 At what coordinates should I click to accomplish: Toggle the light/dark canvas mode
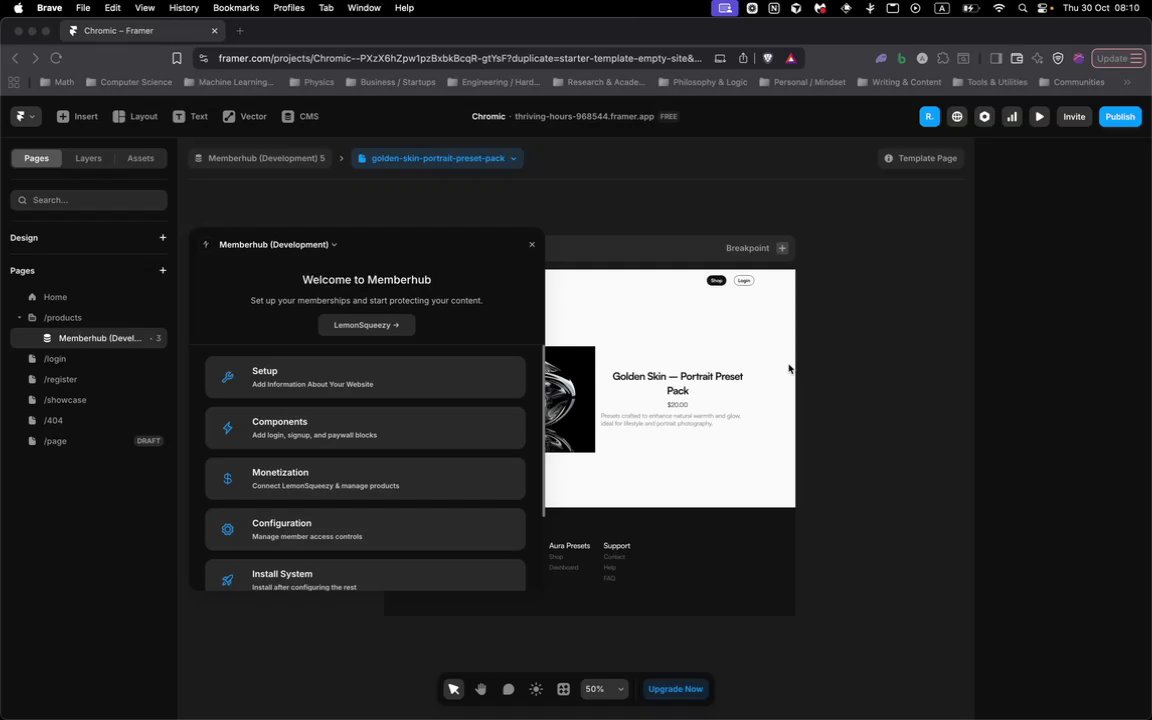click(x=536, y=689)
